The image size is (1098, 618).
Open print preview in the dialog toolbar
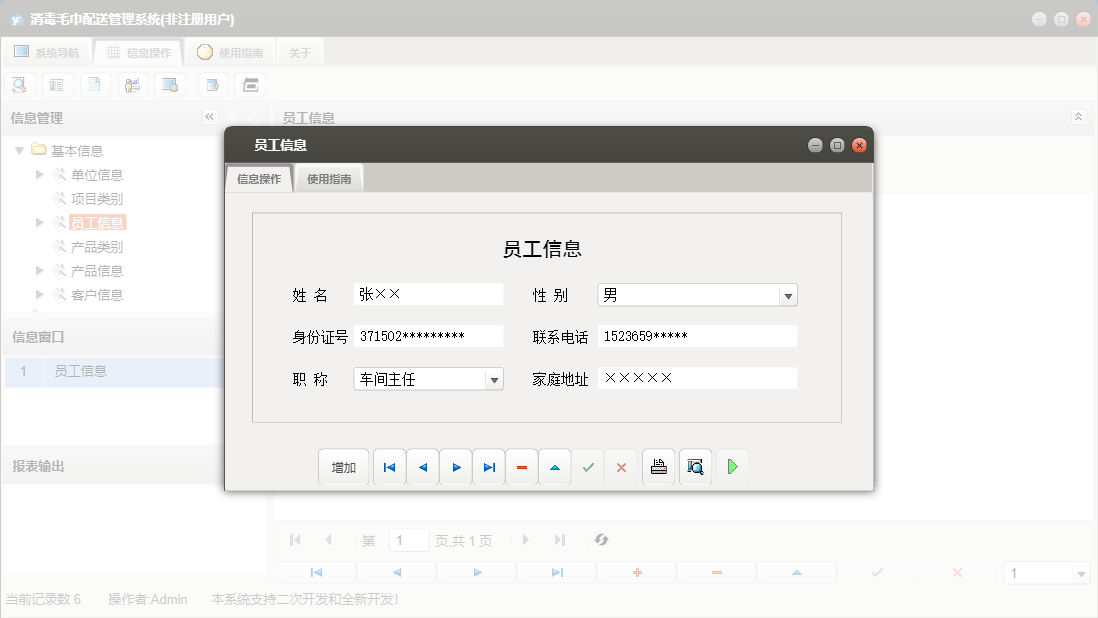coord(694,466)
